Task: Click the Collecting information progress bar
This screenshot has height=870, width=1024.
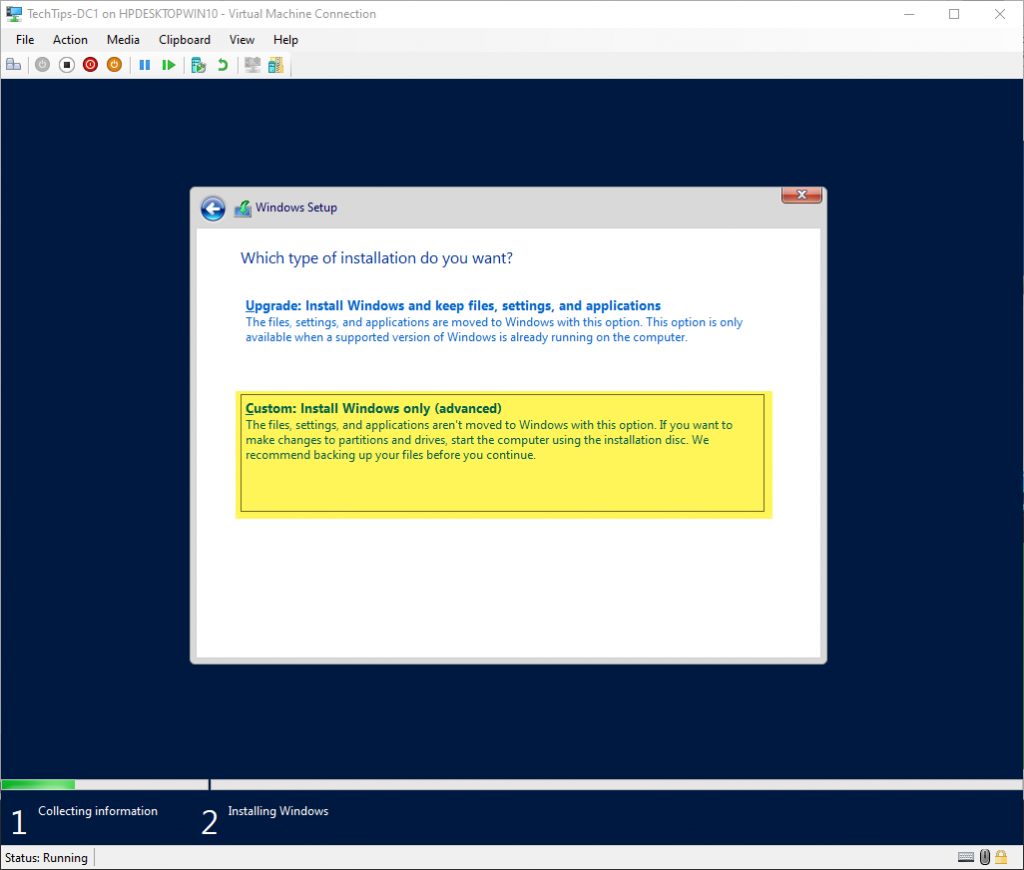Action: (x=104, y=784)
